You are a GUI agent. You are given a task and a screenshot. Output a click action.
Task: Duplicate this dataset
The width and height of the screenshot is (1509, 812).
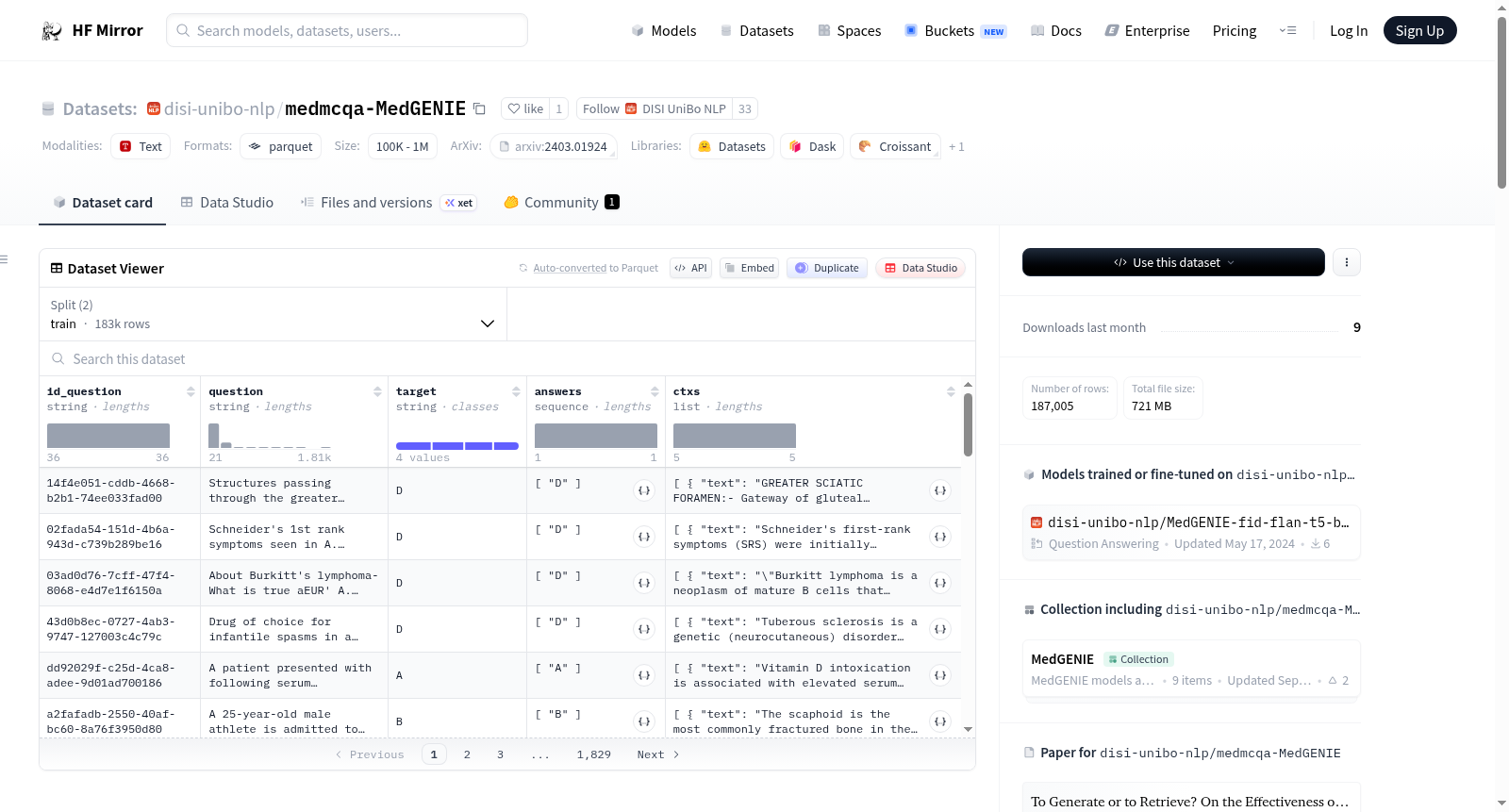click(827, 268)
